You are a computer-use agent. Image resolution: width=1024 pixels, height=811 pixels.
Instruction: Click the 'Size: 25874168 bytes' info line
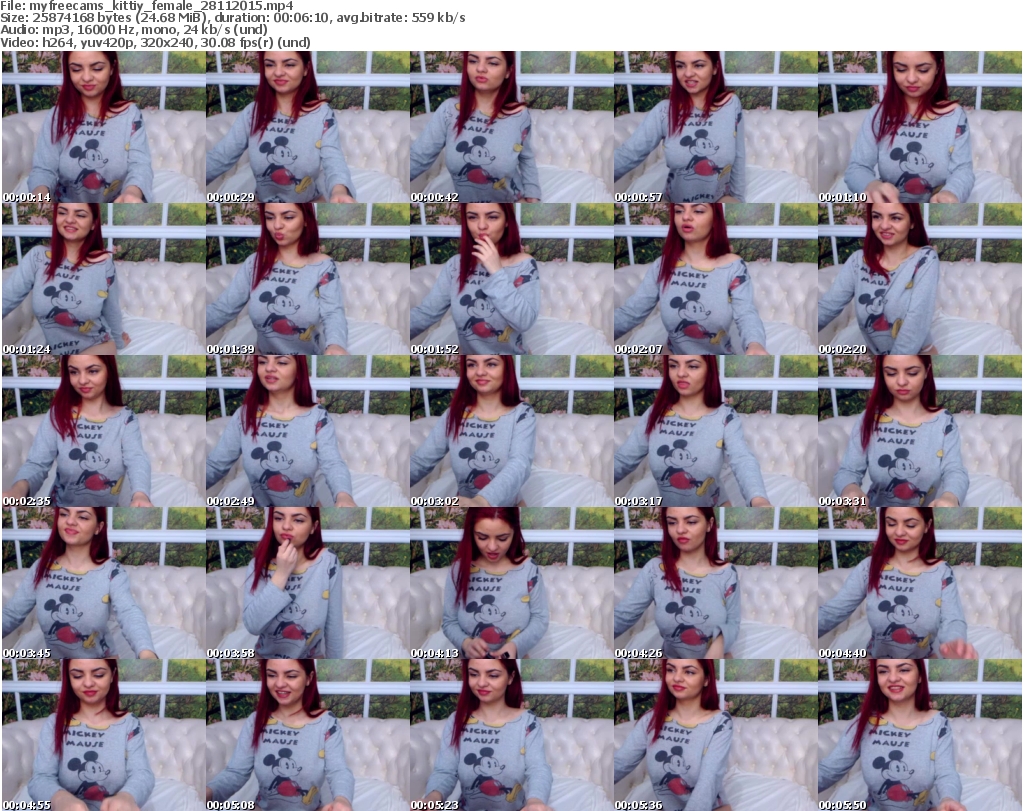(x=233, y=18)
